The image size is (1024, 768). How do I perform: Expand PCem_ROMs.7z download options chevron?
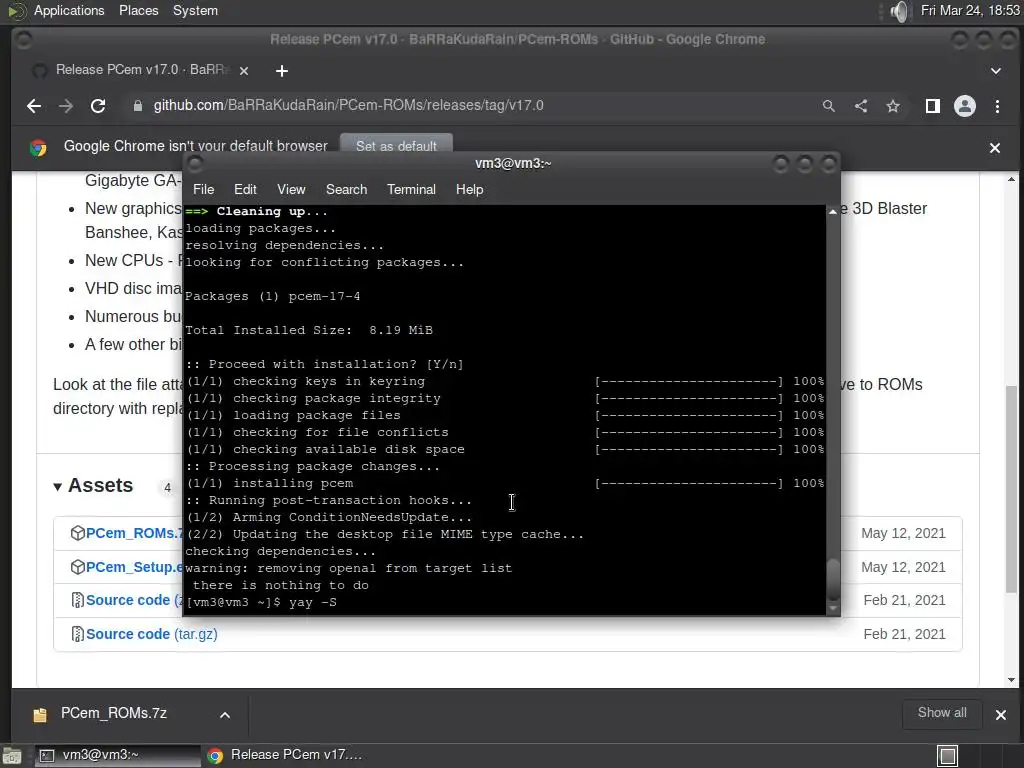click(225, 715)
